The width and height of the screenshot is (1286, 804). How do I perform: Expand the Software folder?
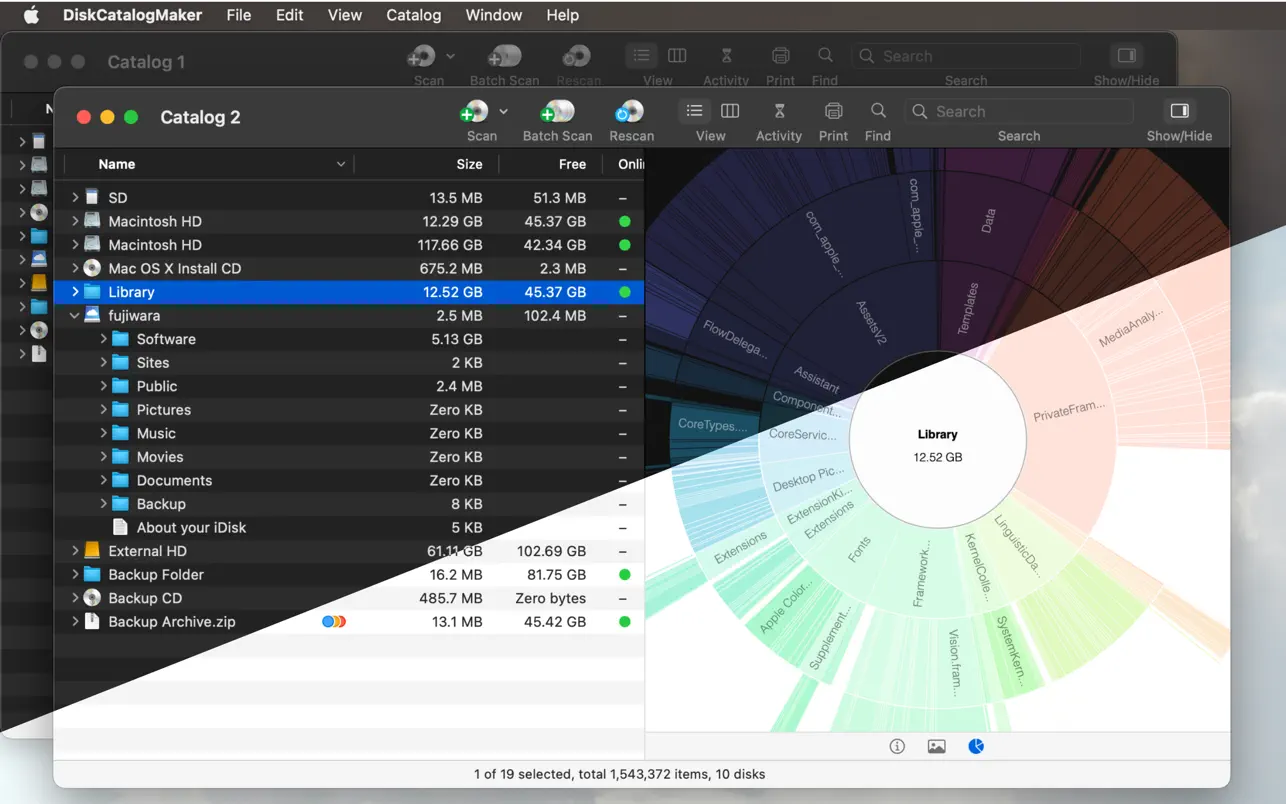point(103,339)
